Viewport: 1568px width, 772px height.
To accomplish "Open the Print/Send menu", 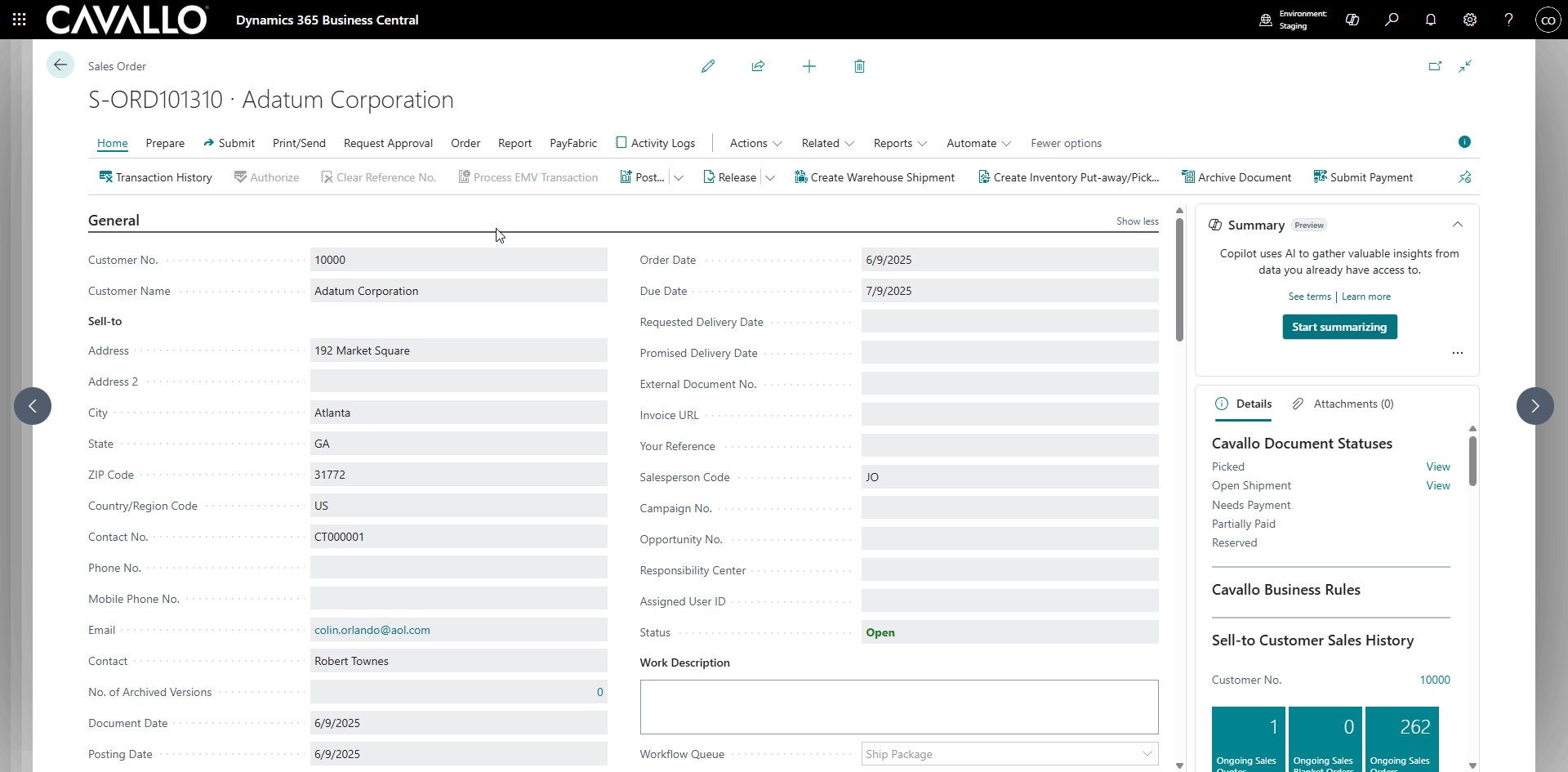I will (x=299, y=143).
